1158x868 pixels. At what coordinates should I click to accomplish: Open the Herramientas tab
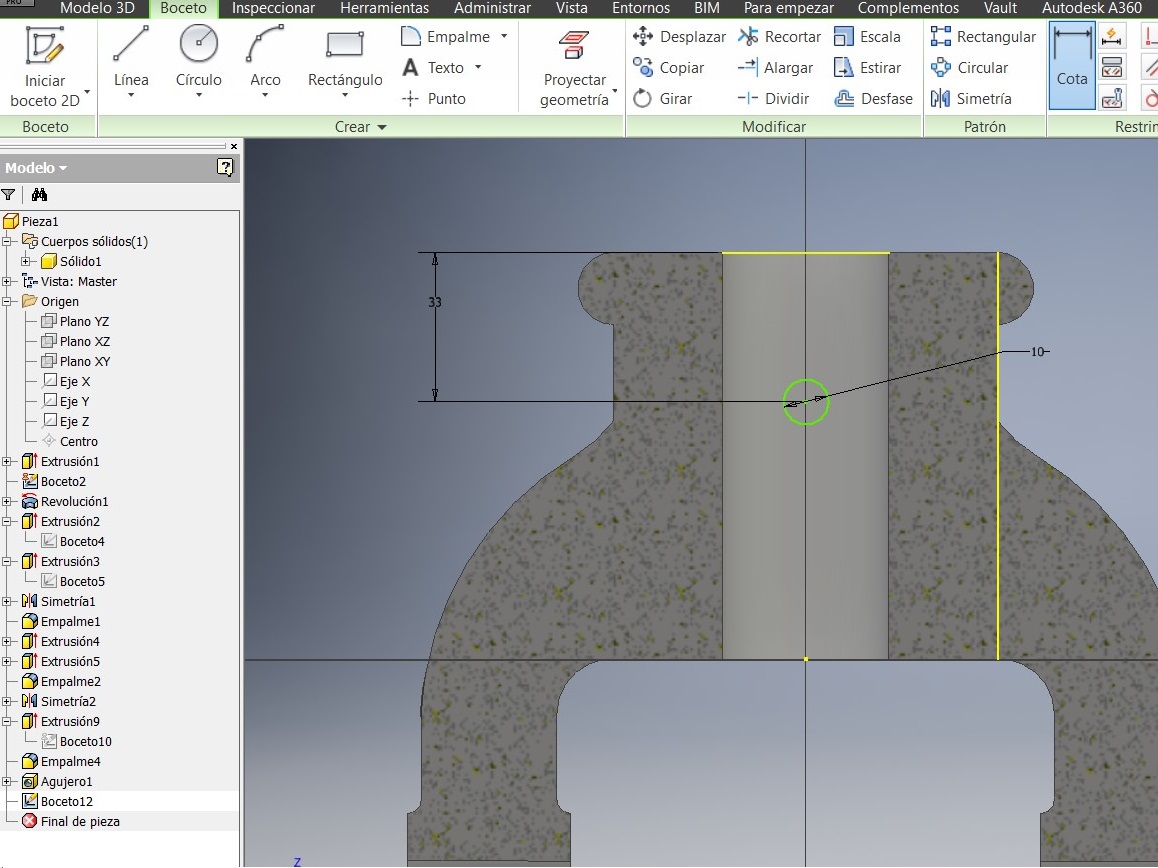click(x=384, y=8)
